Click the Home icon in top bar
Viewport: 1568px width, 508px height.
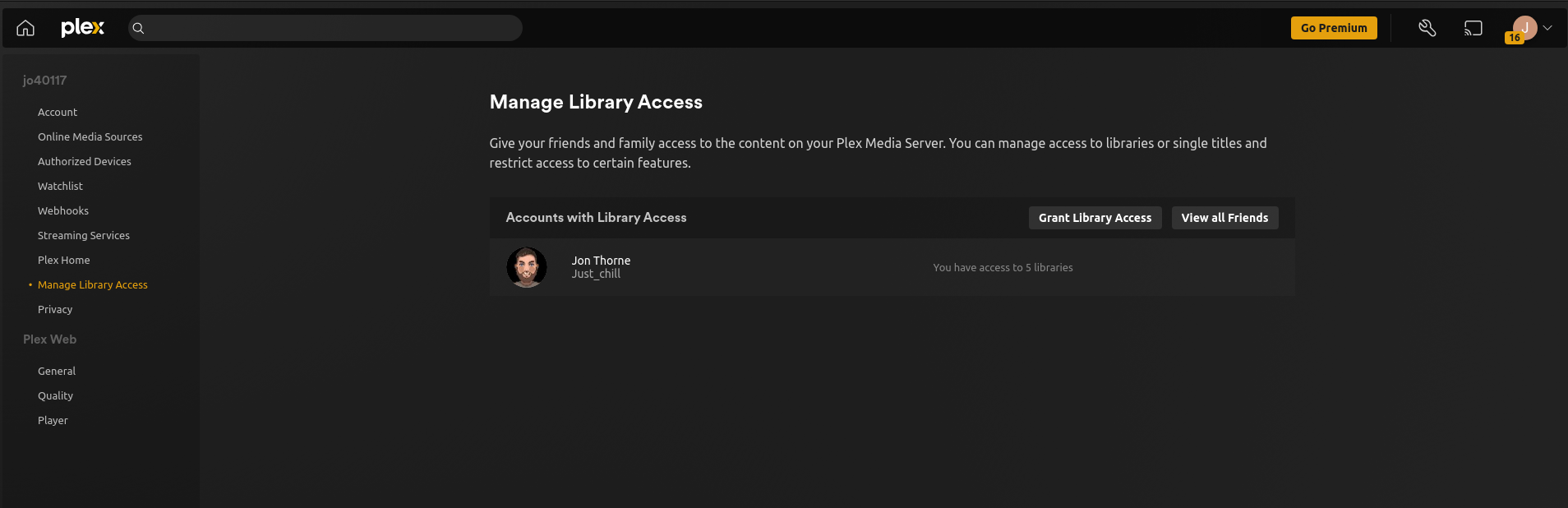(x=25, y=28)
